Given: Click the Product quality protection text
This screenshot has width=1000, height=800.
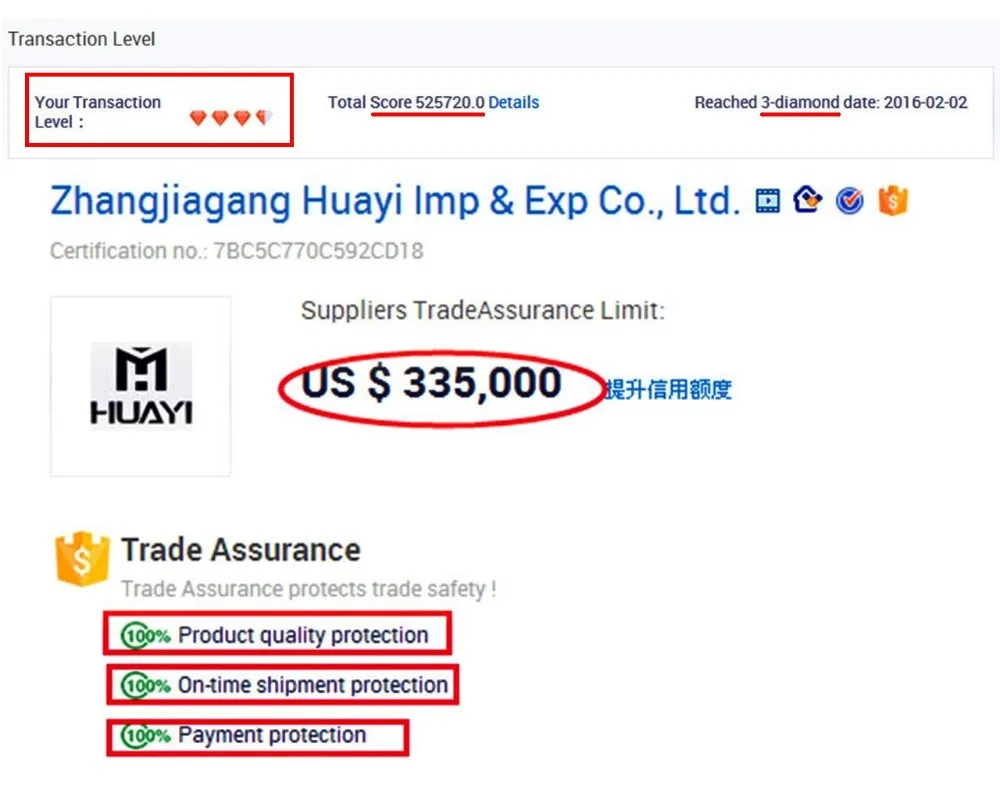Looking at the screenshot, I should [x=303, y=635].
